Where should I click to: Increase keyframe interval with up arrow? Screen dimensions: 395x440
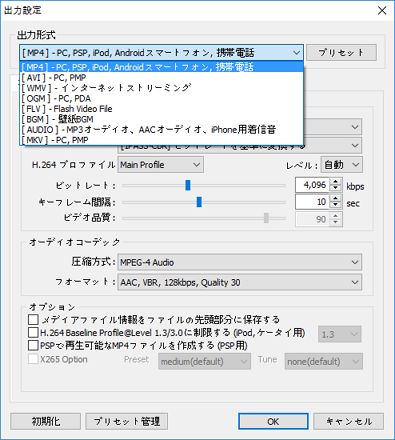pos(336,198)
